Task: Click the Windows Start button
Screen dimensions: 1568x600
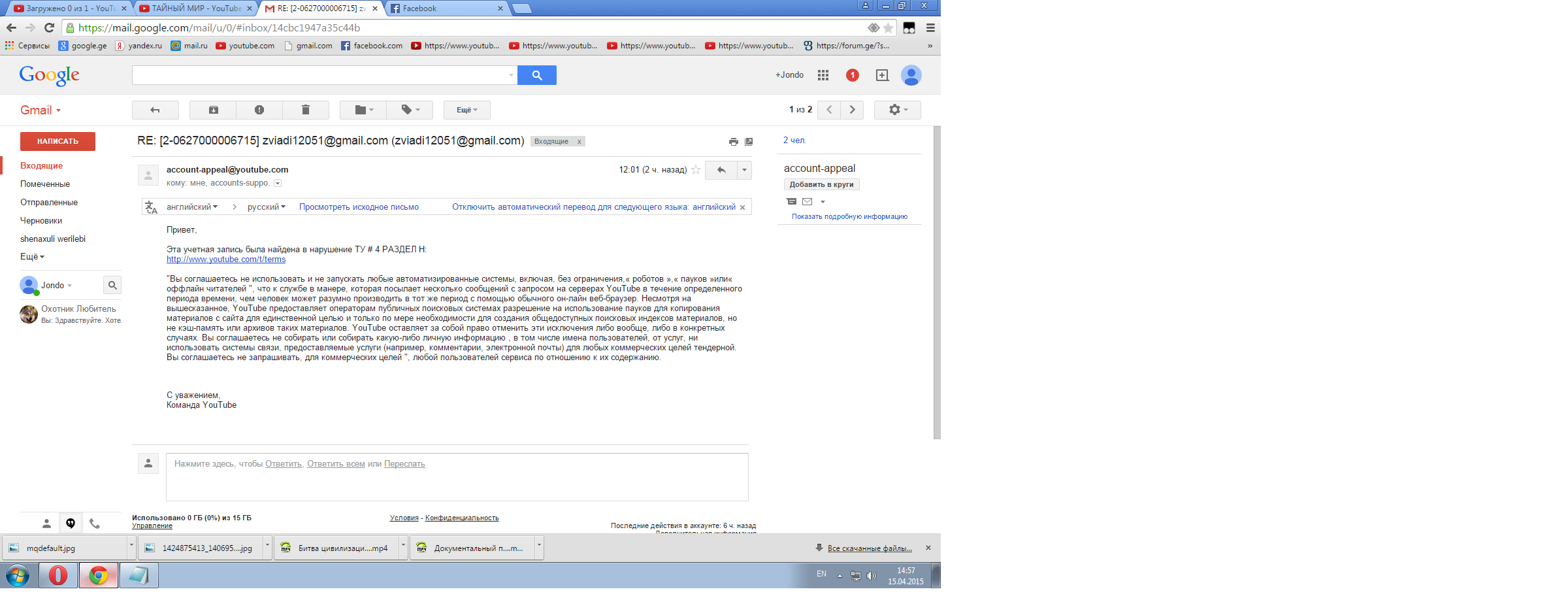Action: 18,576
